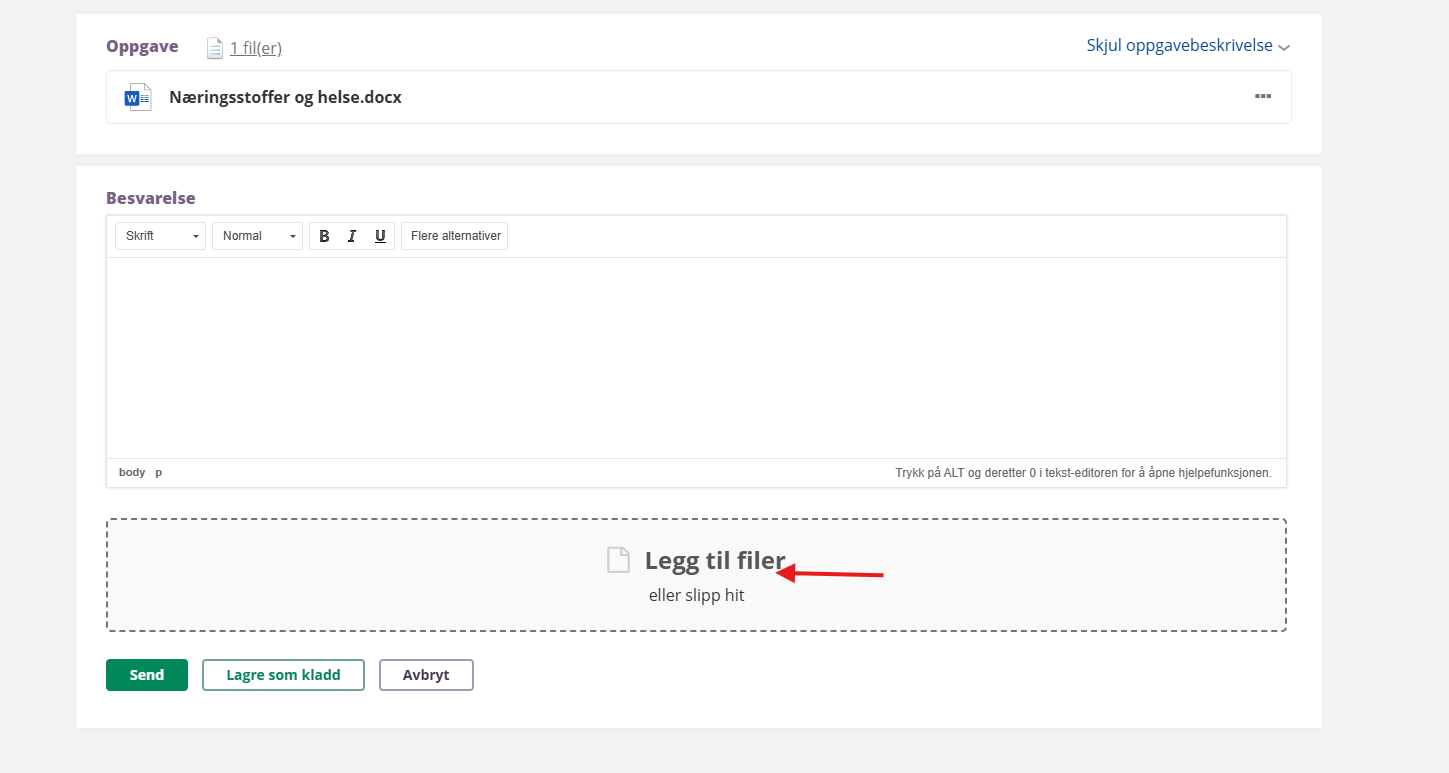Click the page icon beside Legg til filer
Screen dimensions: 1449x773
pos(619,560)
